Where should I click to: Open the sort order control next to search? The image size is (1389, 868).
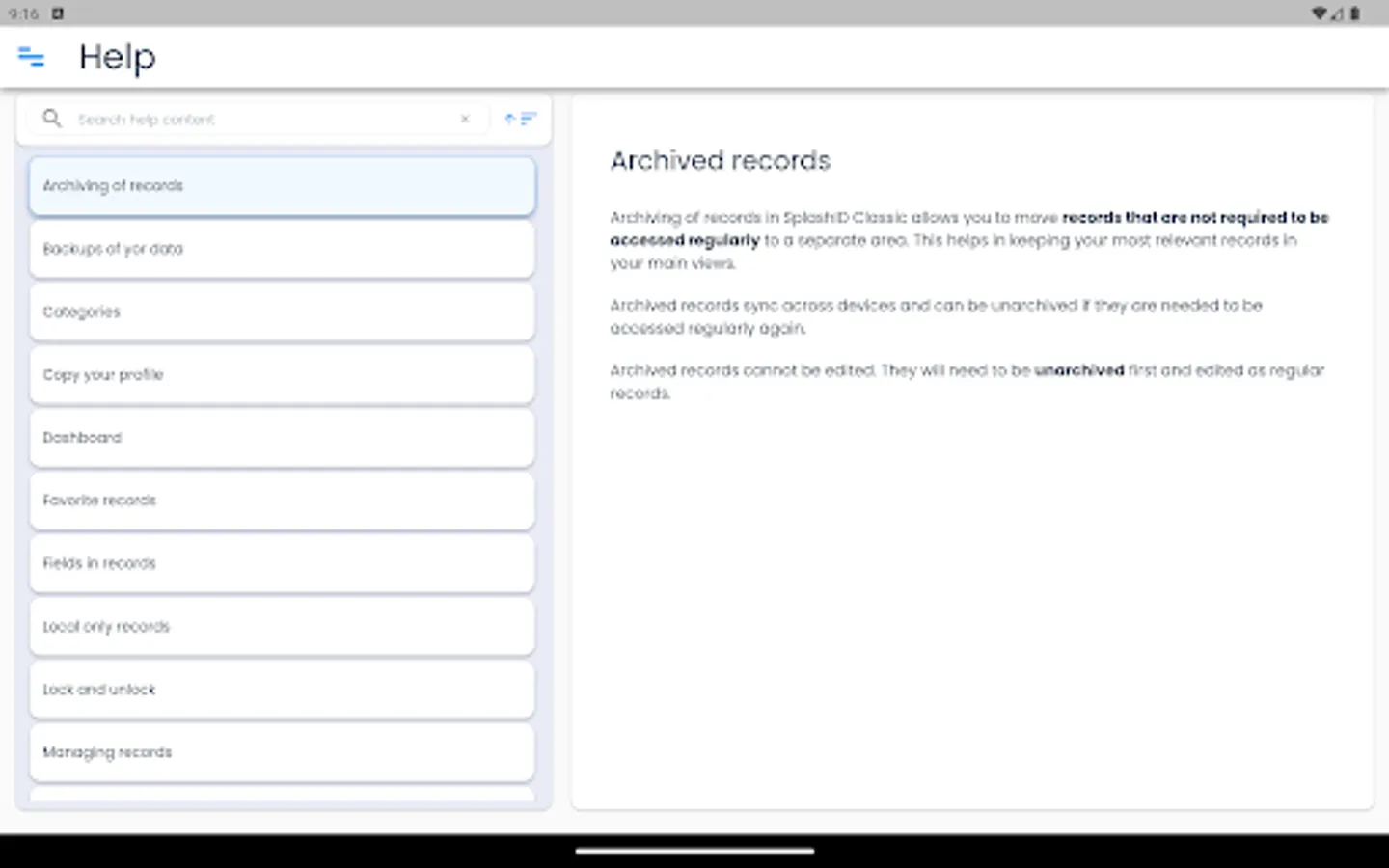519,119
